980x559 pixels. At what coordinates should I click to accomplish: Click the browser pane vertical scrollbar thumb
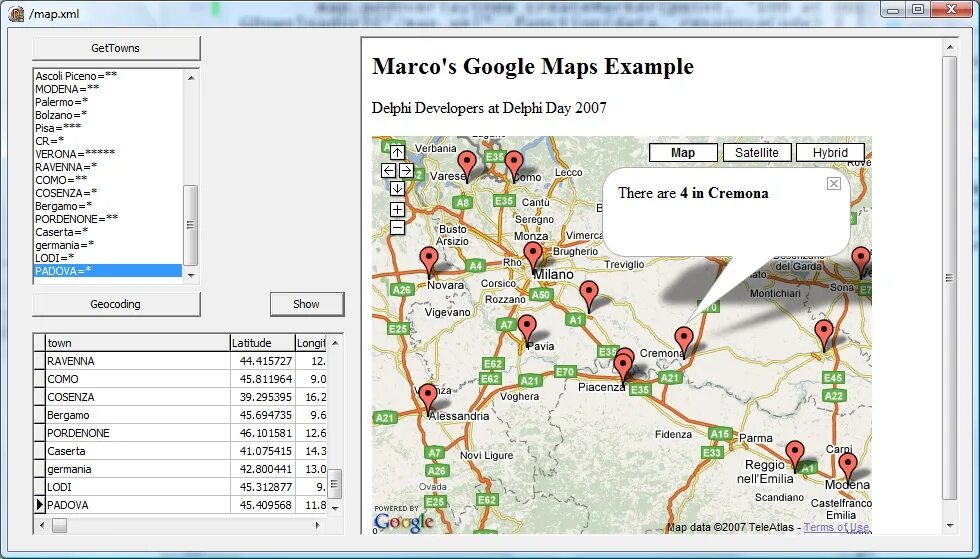coord(950,278)
